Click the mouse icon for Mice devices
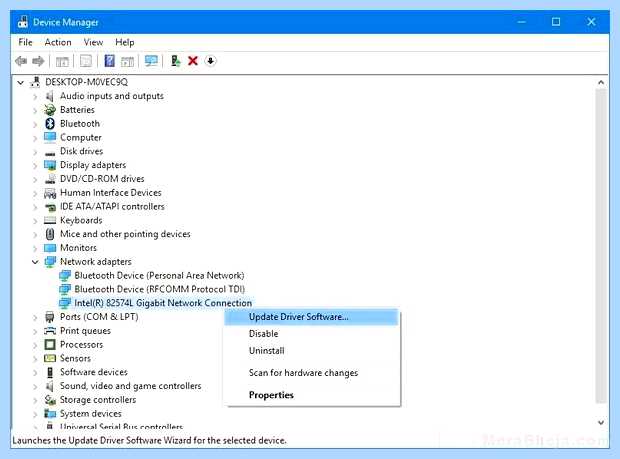Image resolution: width=620 pixels, height=459 pixels. [50, 234]
